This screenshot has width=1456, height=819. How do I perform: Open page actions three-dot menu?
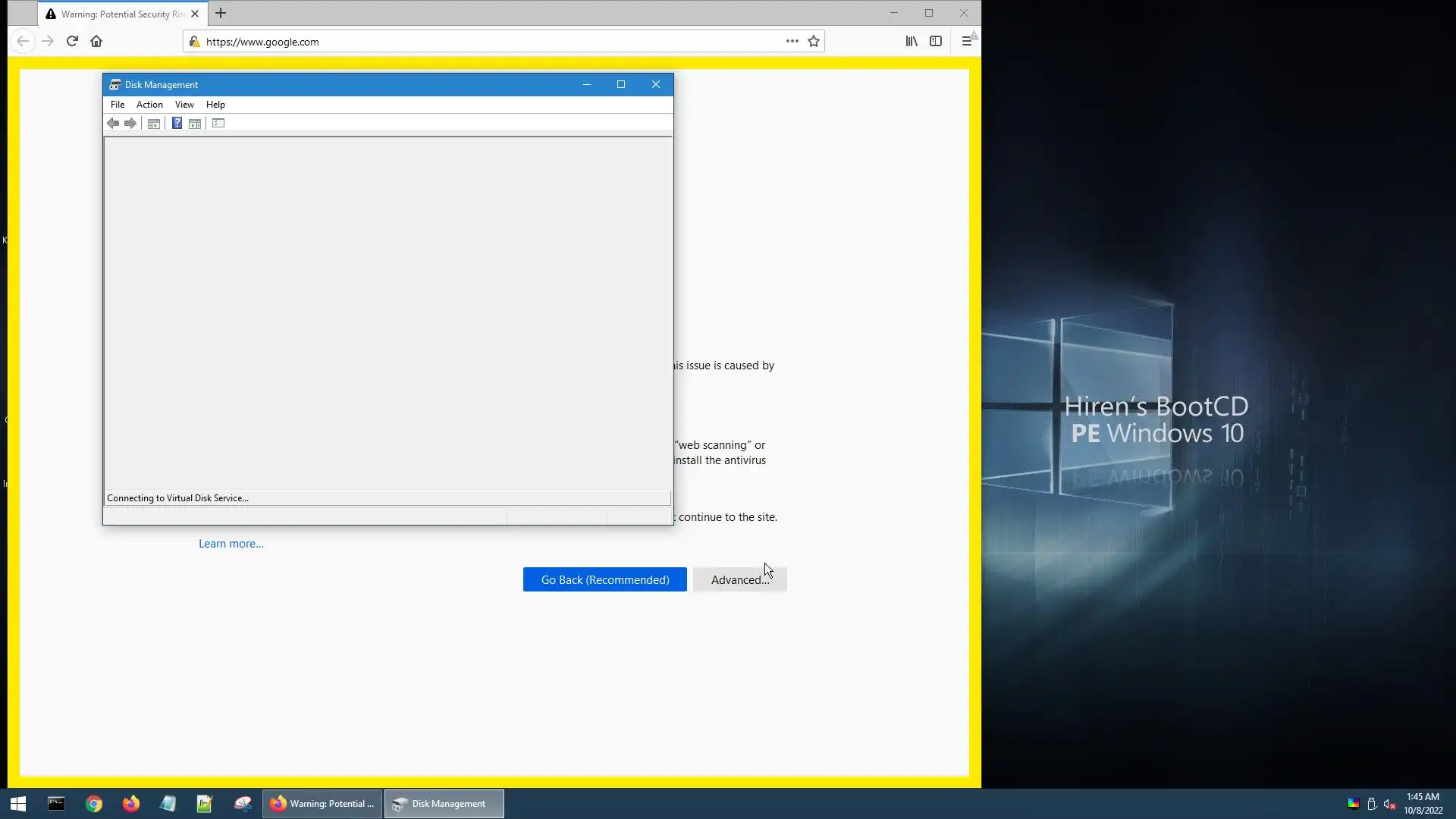(x=792, y=42)
